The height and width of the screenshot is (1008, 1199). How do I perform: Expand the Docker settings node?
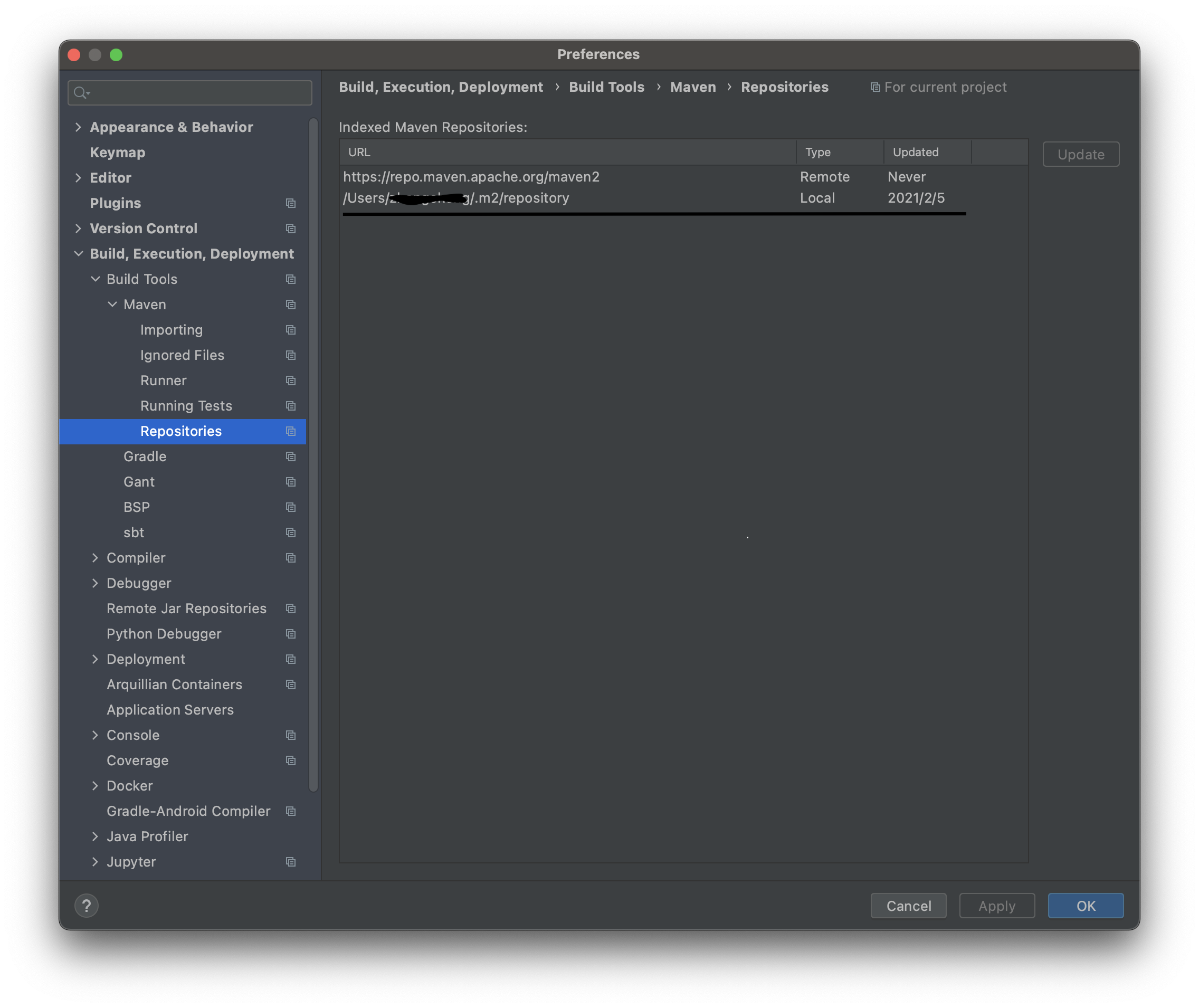[x=96, y=786]
